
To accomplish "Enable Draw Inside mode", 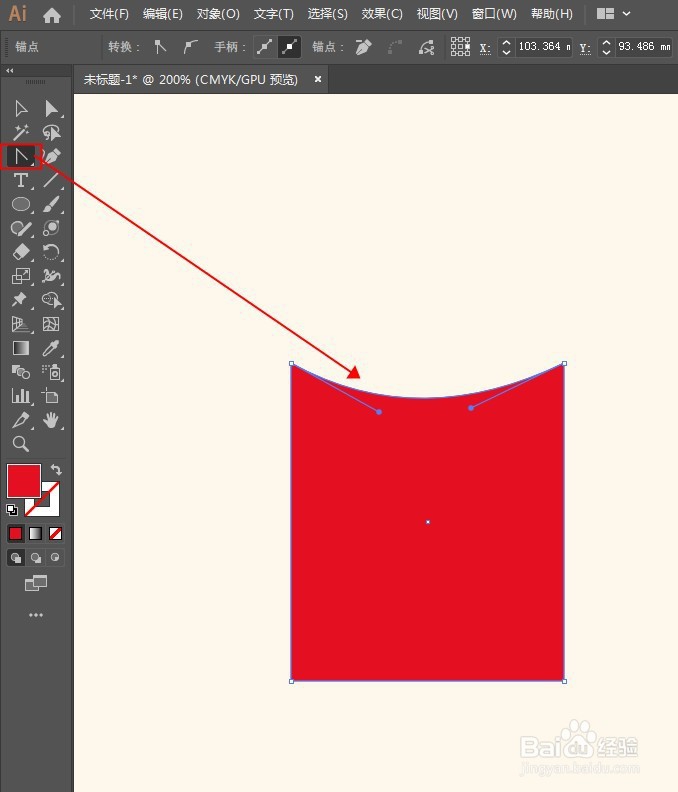I will [x=55, y=558].
